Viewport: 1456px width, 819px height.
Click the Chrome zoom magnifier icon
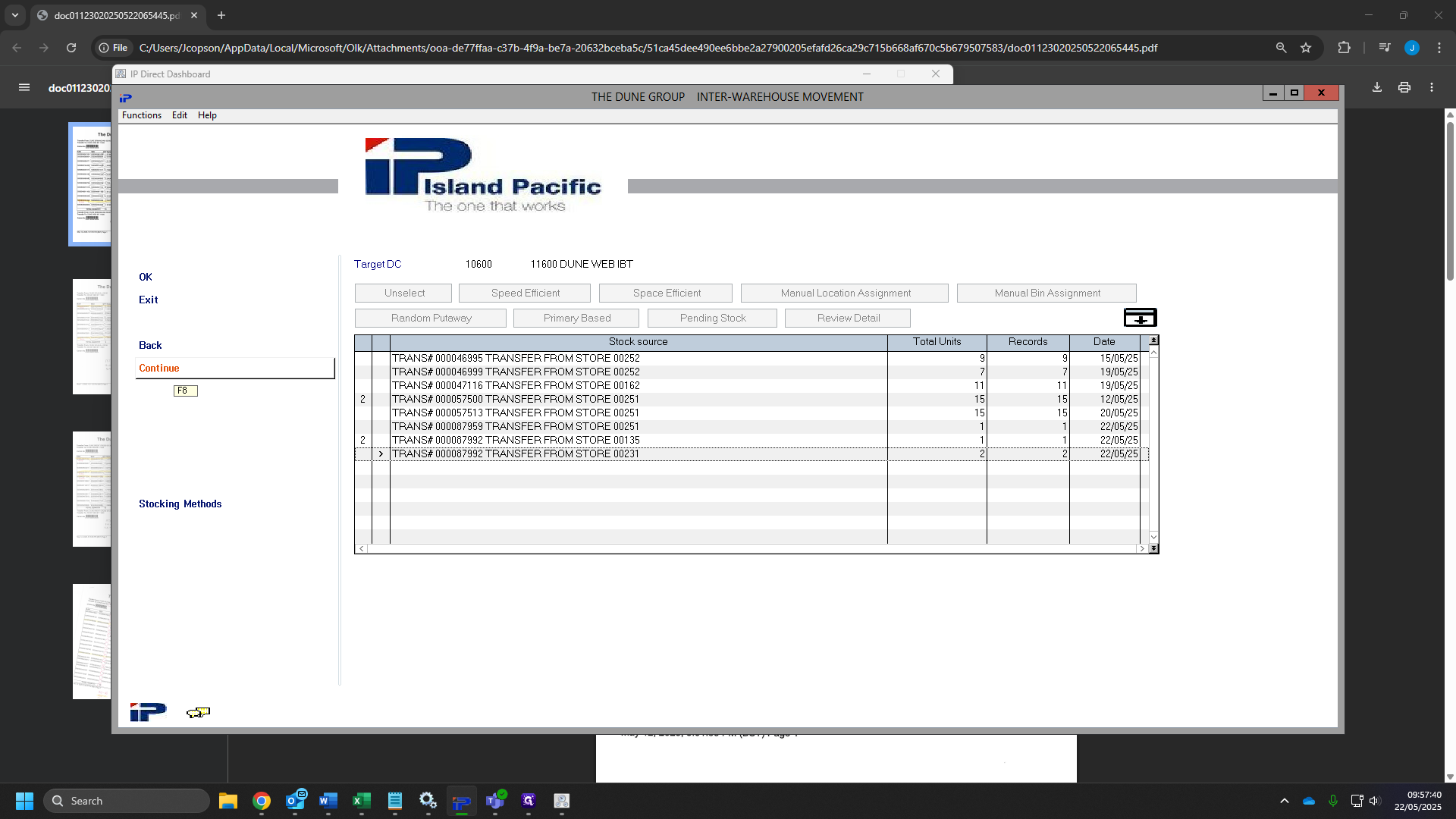(x=1281, y=48)
